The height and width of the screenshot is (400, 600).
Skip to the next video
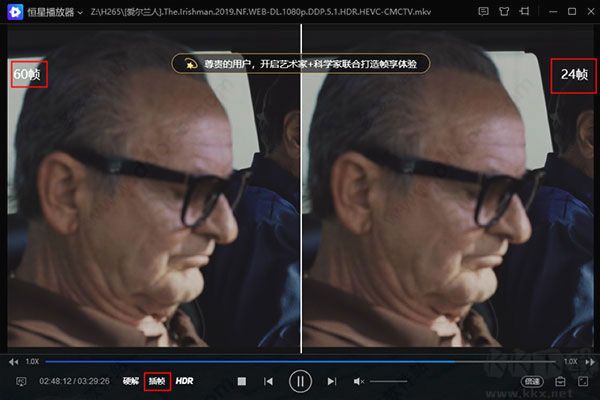click(332, 381)
